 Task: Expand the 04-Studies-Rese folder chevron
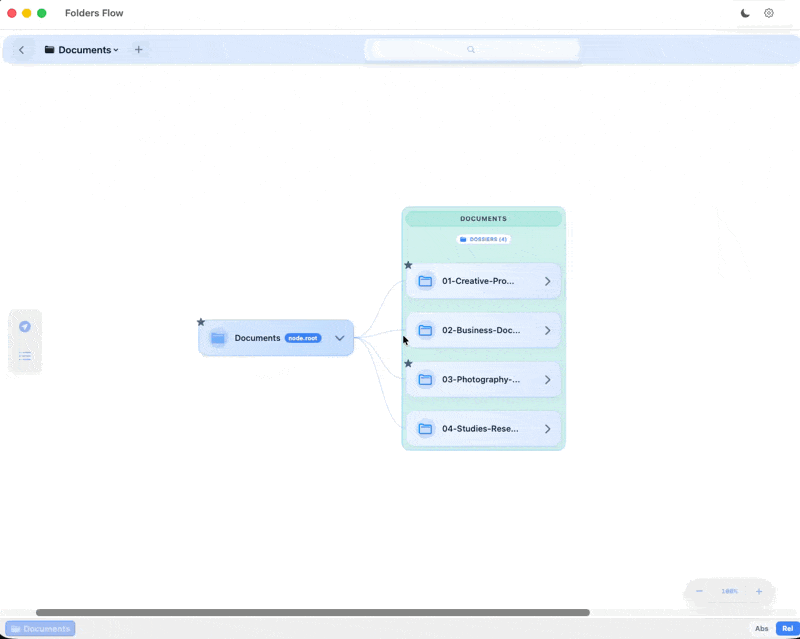pyautogui.click(x=548, y=428)
